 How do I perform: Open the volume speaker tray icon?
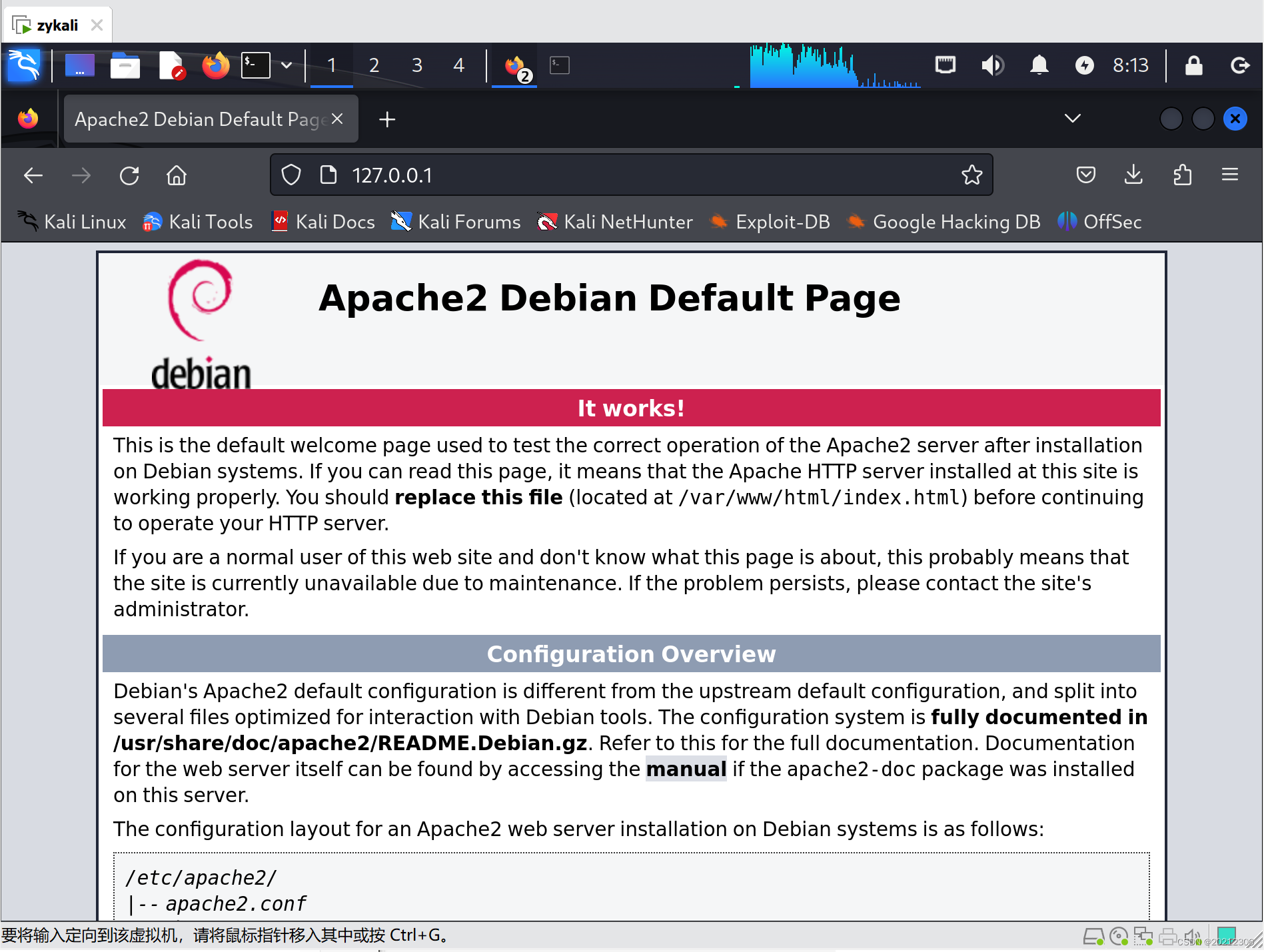[x=992, y=65]
